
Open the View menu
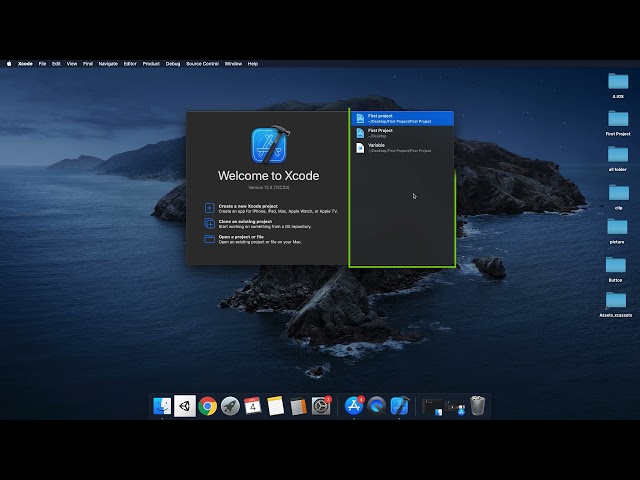tap(72, 64)
